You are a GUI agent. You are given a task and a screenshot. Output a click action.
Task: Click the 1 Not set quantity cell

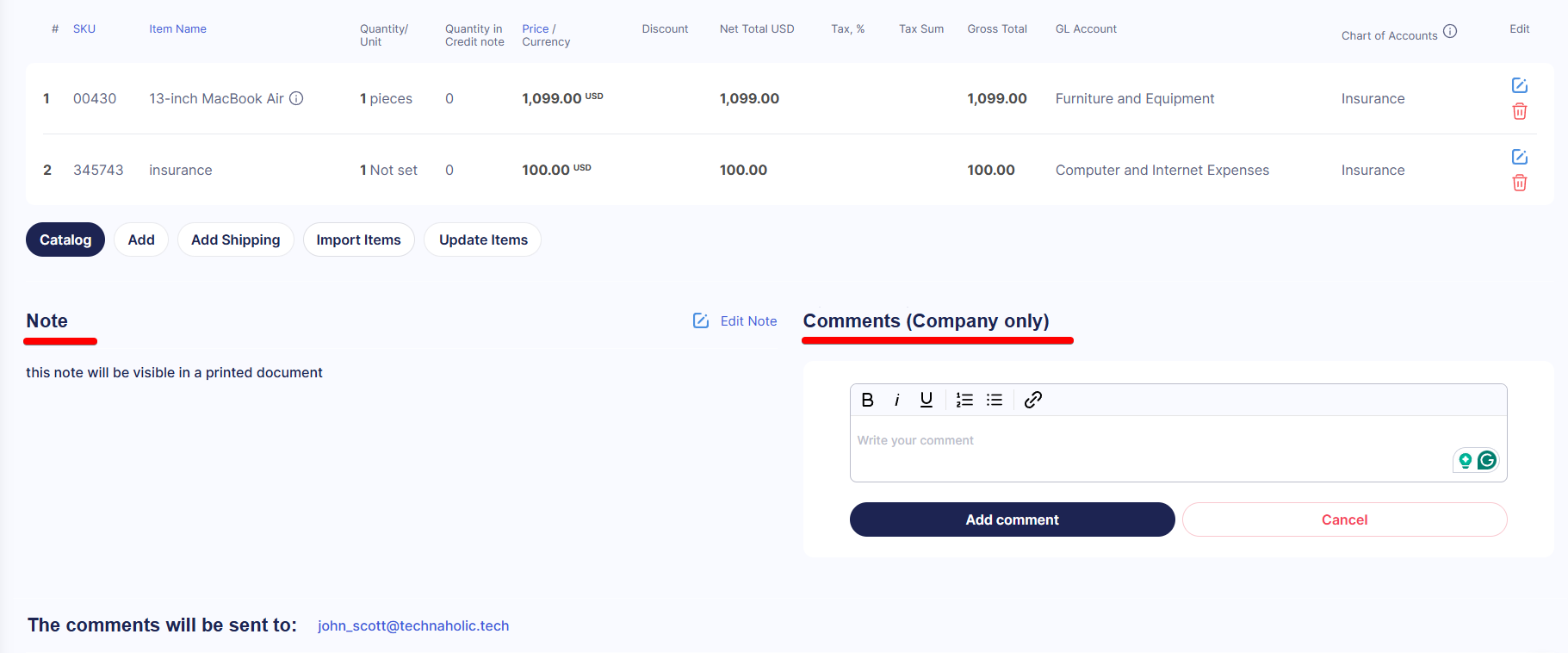388,170
